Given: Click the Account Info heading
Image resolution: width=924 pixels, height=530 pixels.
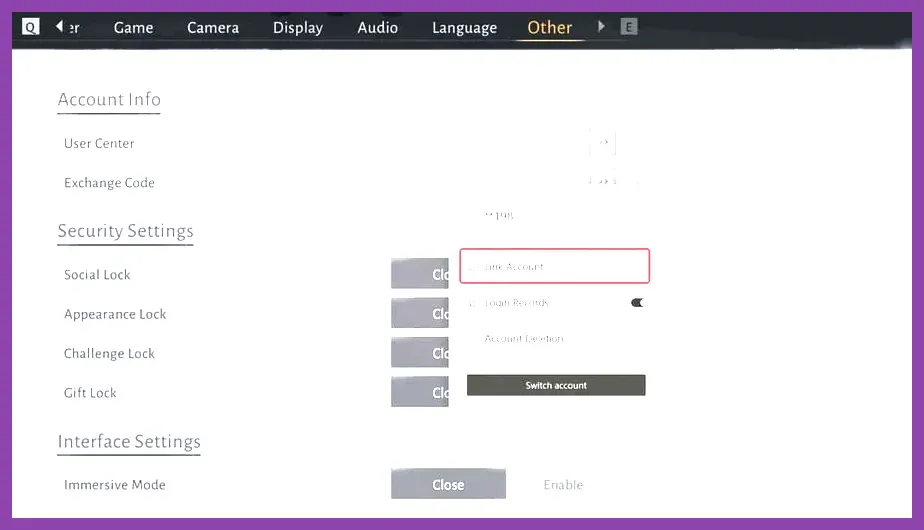Looking at the screenshot, I should point(109,99).
